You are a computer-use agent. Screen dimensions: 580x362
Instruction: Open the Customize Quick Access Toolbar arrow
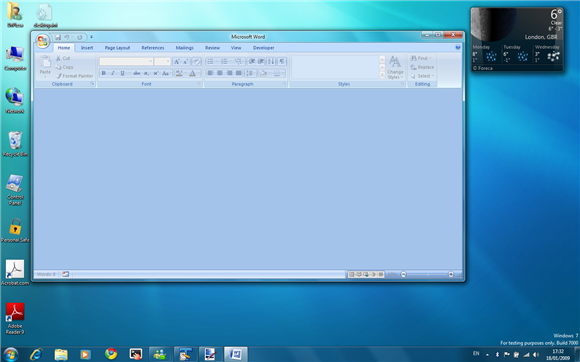[x=91, y=37]
